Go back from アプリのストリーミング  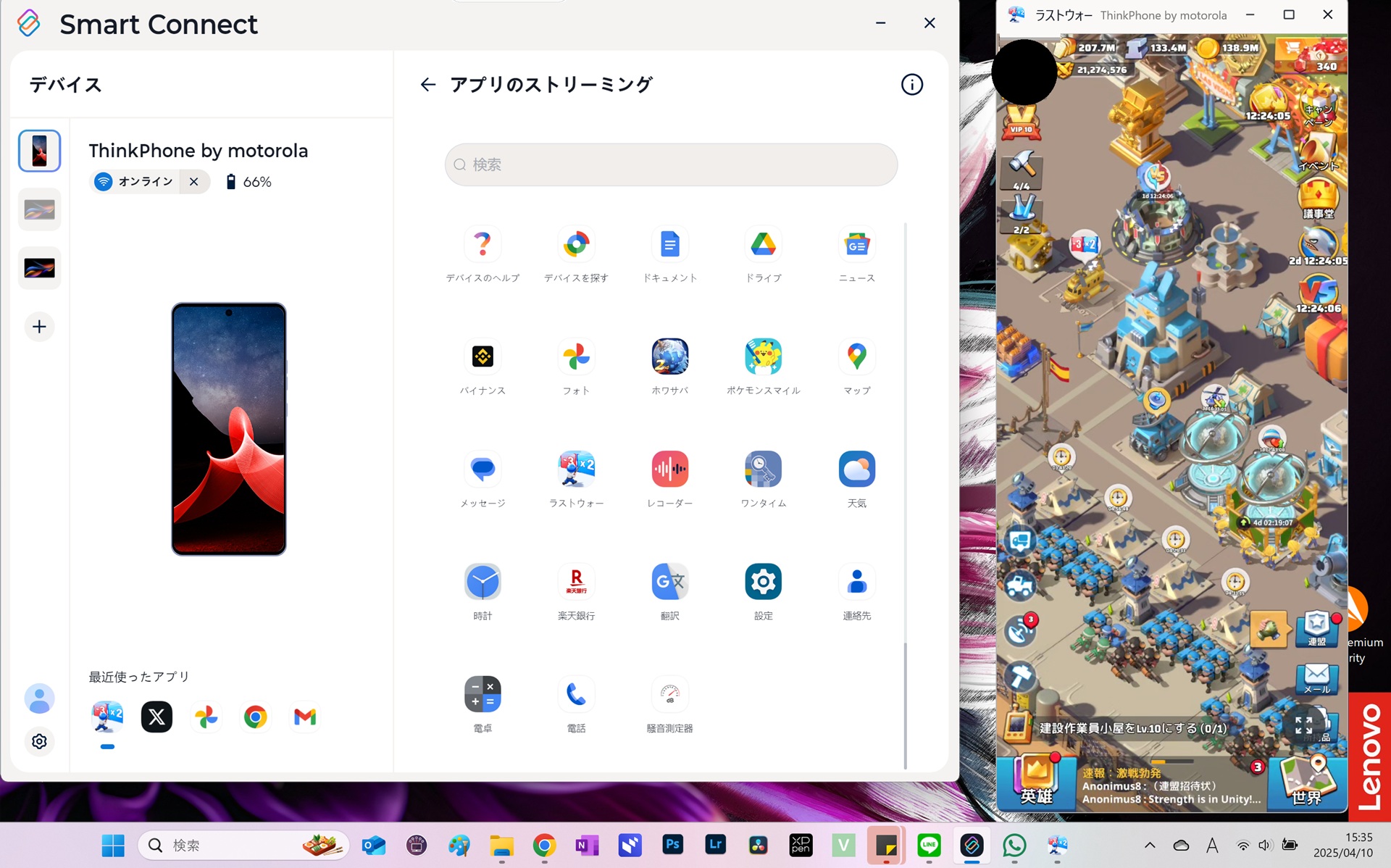click(x=427, y=85)
